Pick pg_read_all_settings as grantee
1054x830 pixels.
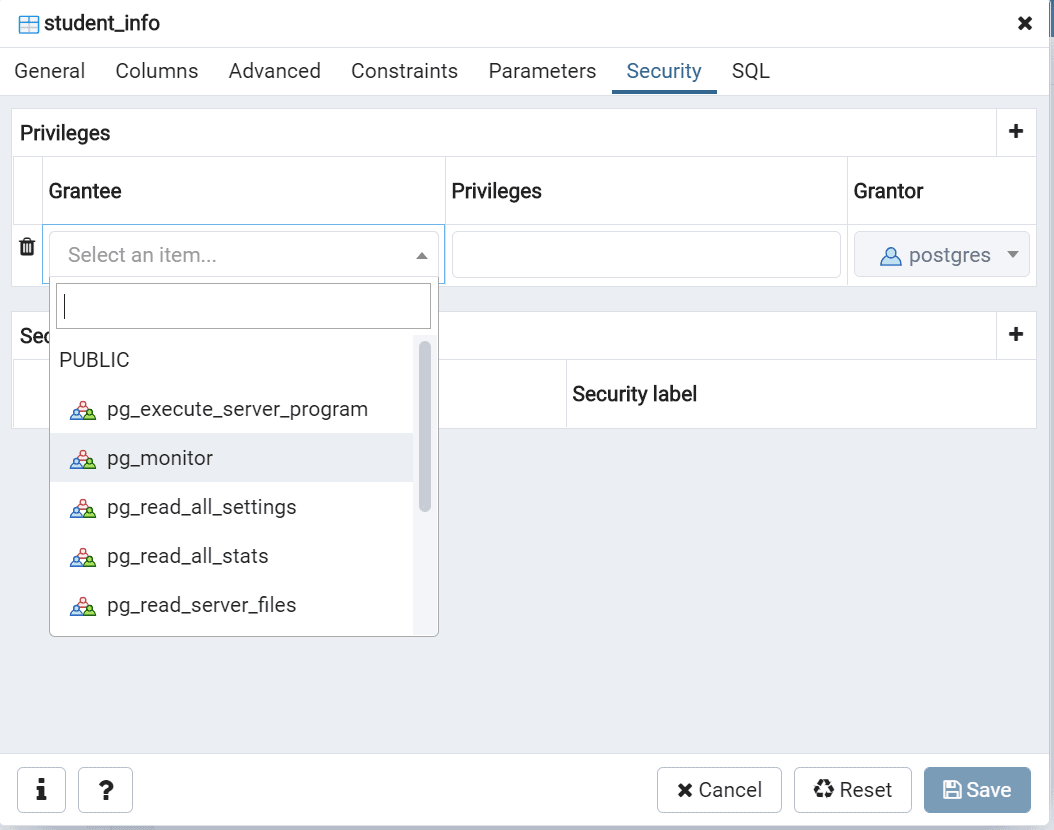tap(201, 507)
